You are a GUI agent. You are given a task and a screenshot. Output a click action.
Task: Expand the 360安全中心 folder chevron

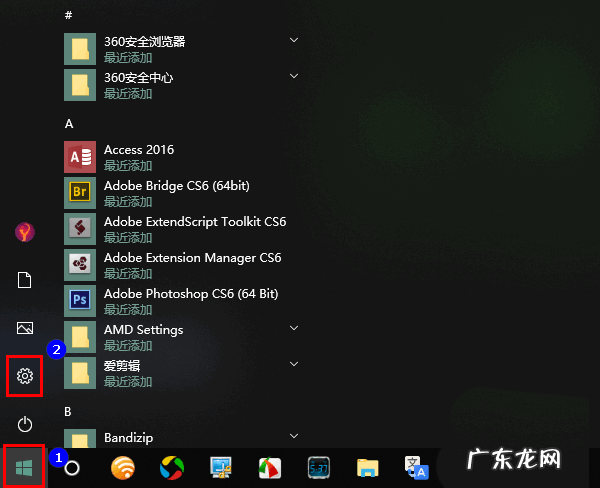294,76
